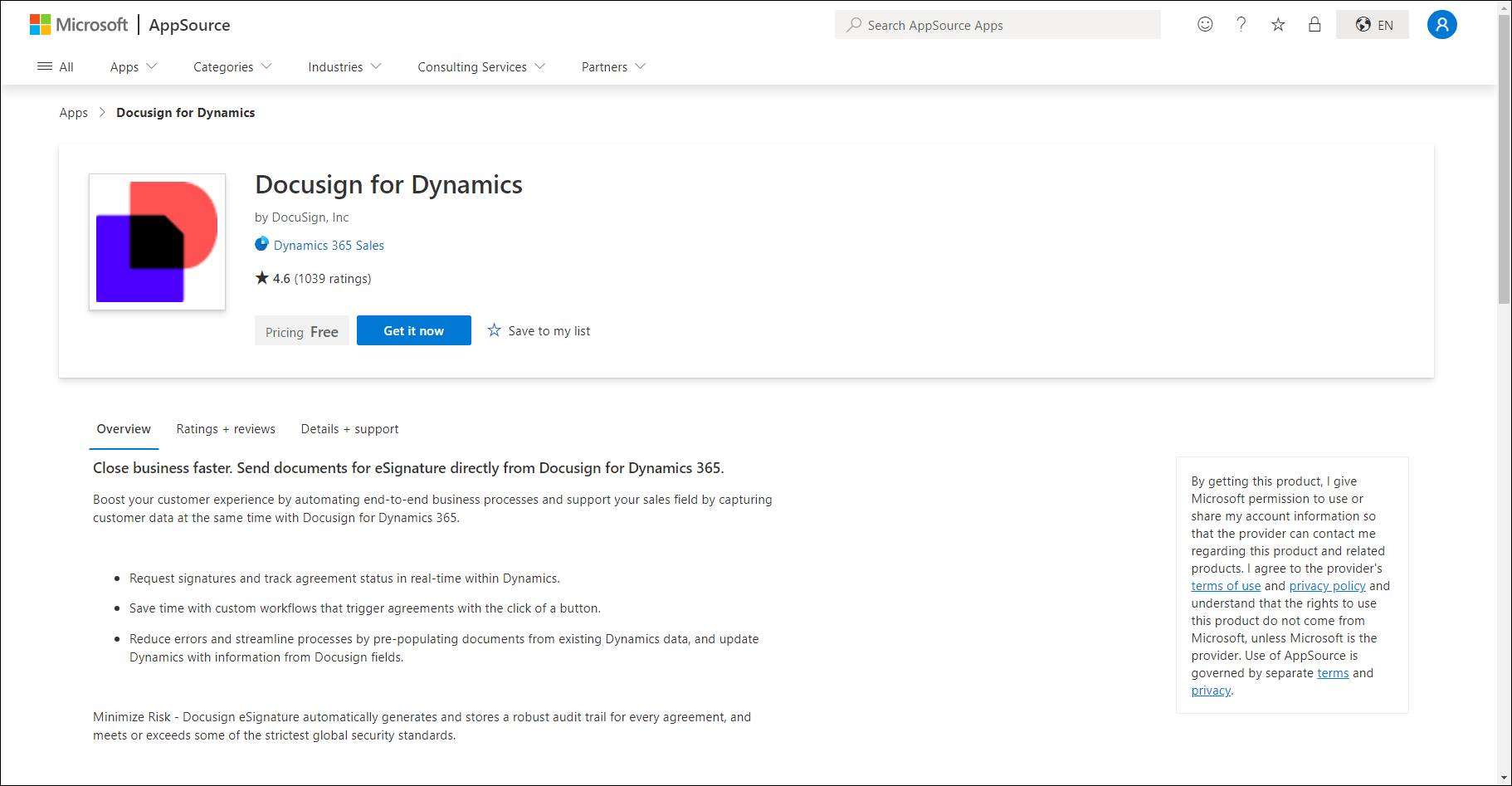Expand the Categories dropdown
The height and width of the screenshot is (786, 1512).
click(232, 66)
